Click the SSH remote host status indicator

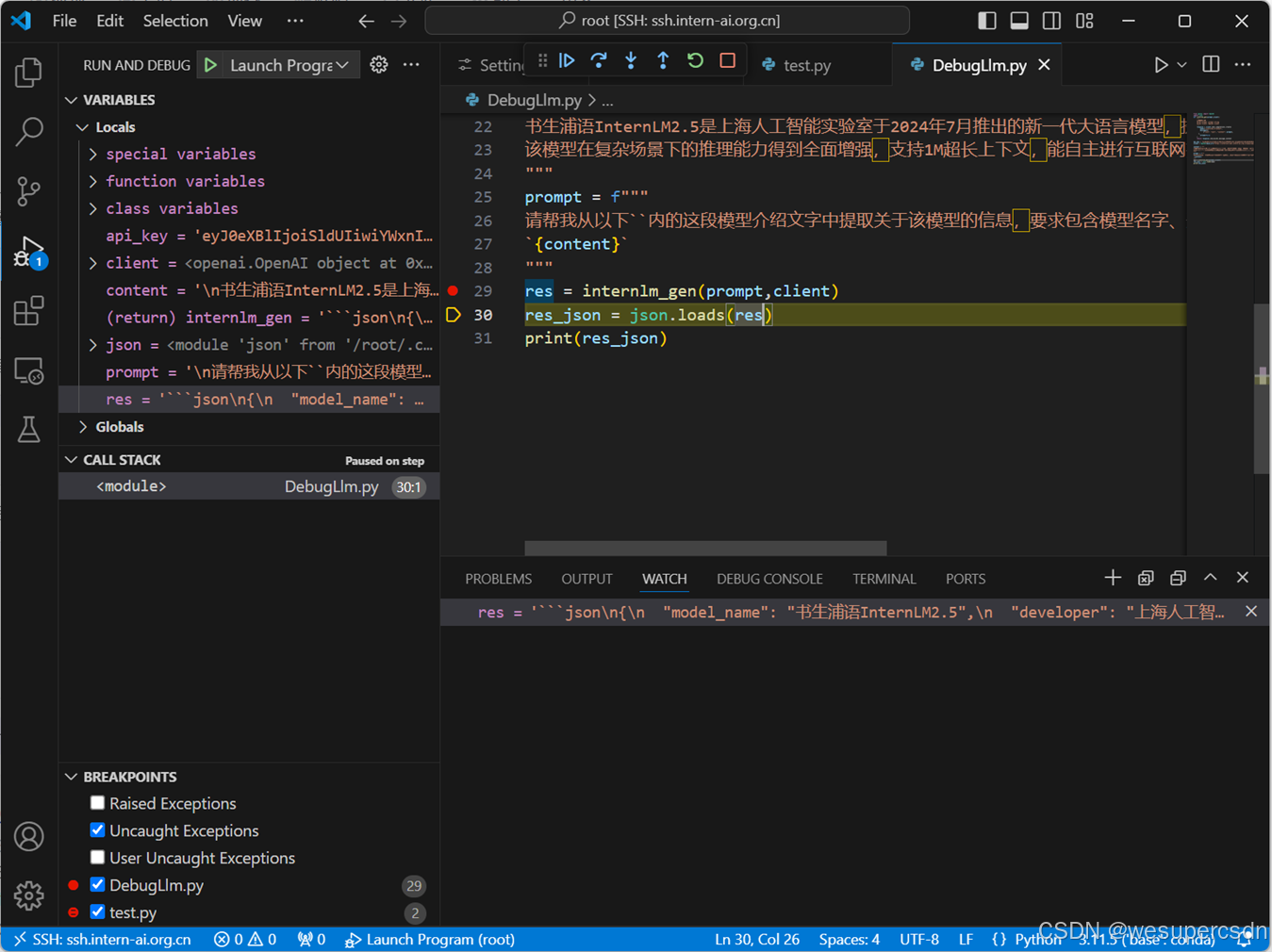click(102, 939)
